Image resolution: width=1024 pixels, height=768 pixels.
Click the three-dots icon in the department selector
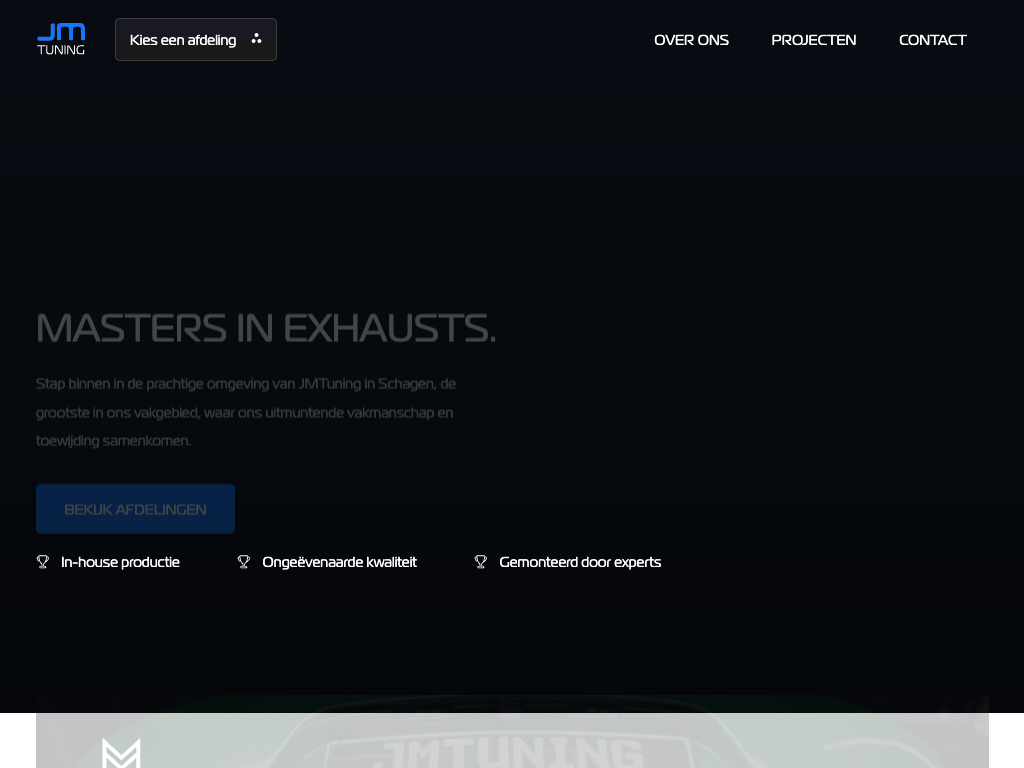[256, 39]
